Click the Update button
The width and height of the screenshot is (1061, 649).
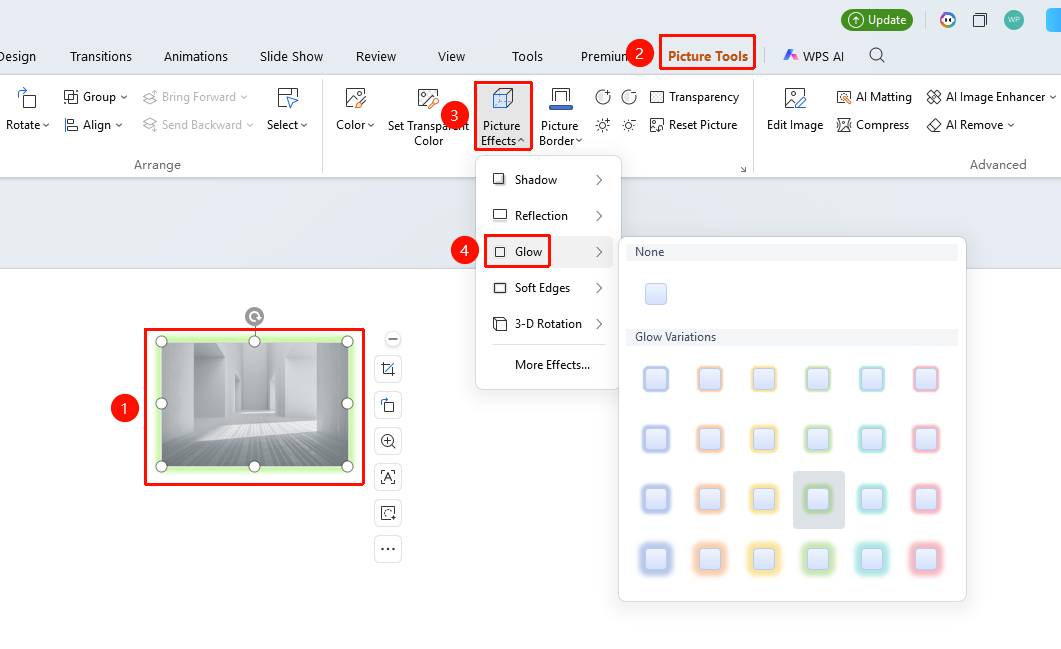click(x=877, y=20)
